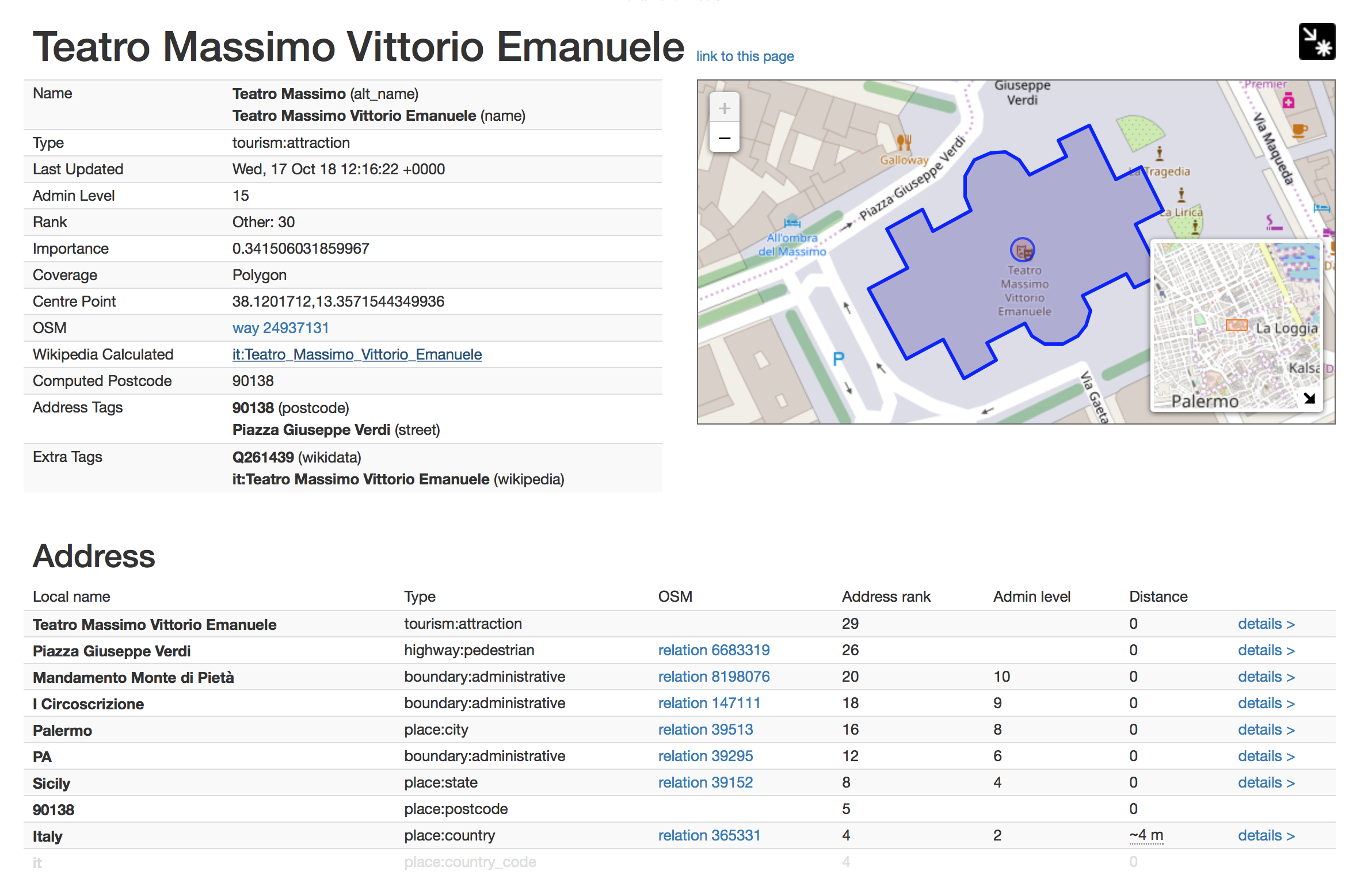Click the Computed Postcode value 90138

(x=253, y=381)
